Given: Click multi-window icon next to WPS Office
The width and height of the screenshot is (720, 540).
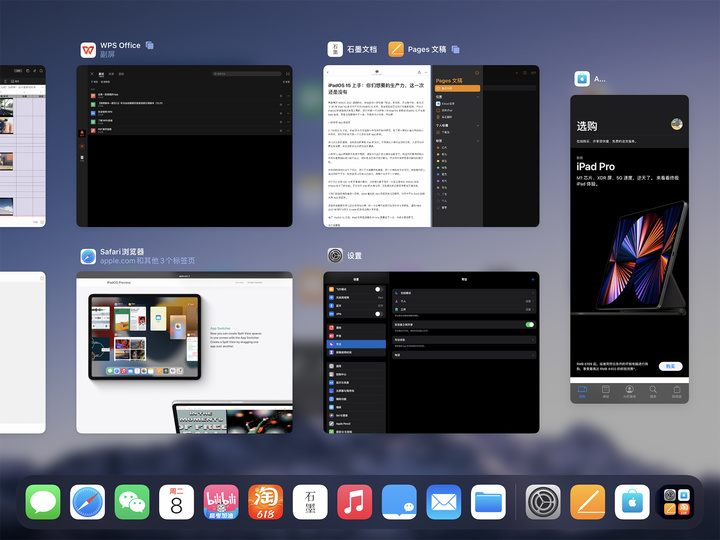Looking at the screenshot, I should (x=150, y=45).
